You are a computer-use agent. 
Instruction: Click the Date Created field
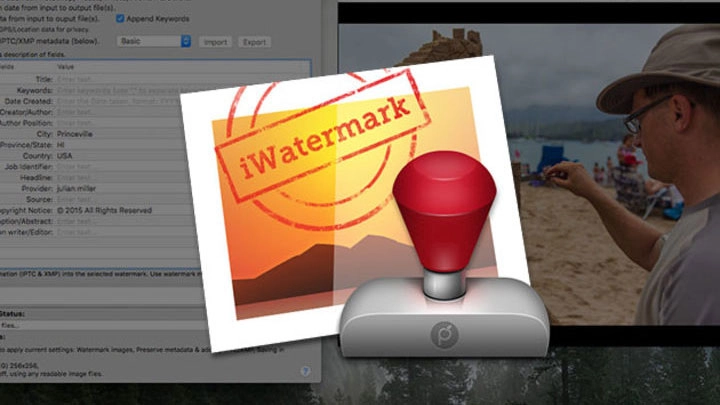(x=119, y=101)
